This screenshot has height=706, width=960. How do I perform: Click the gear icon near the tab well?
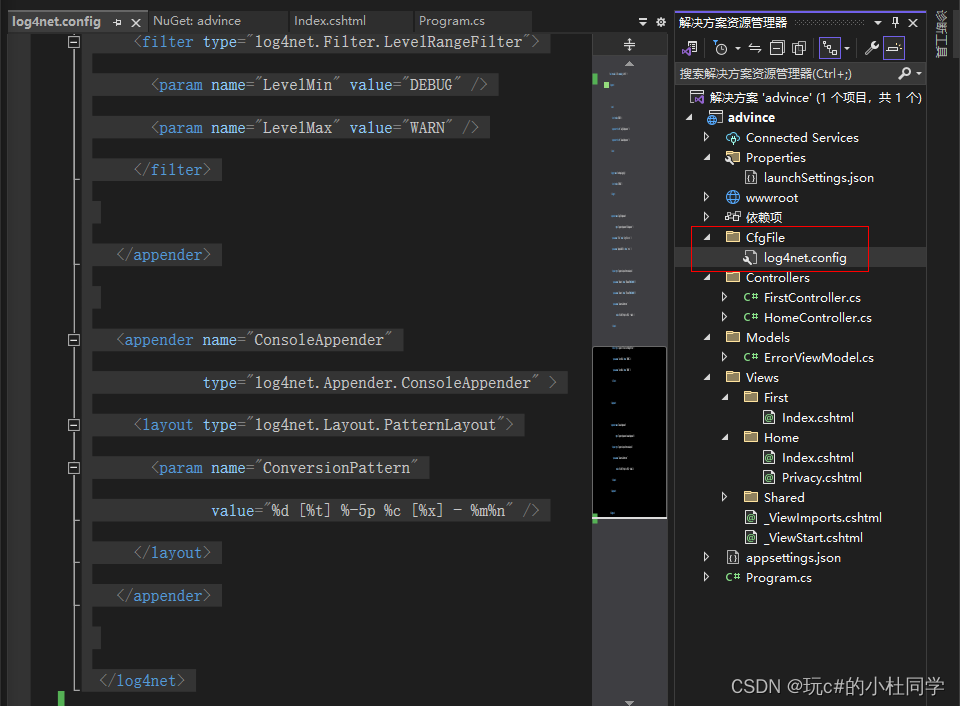[659, 20]
